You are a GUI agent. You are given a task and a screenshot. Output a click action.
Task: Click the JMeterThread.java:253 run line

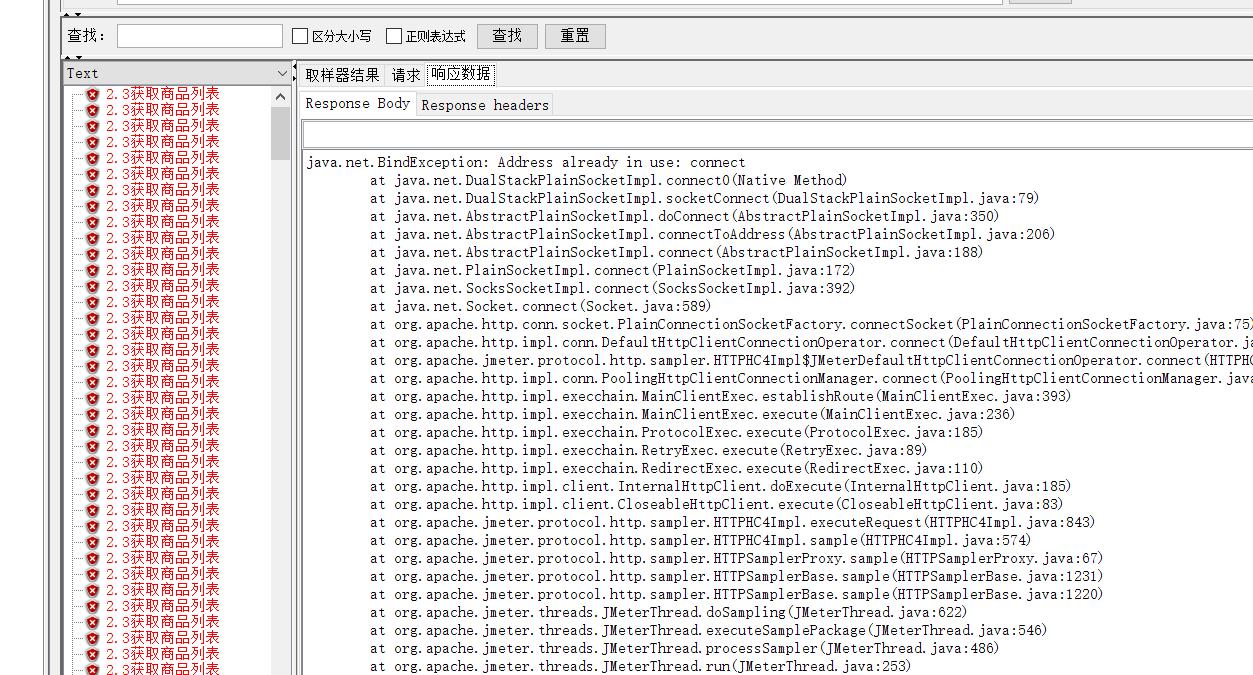point(640,666)
